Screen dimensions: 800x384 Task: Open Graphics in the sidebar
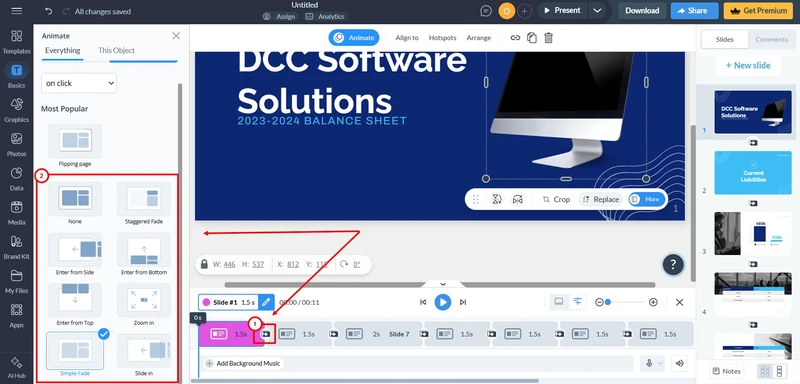pos(16,110)
